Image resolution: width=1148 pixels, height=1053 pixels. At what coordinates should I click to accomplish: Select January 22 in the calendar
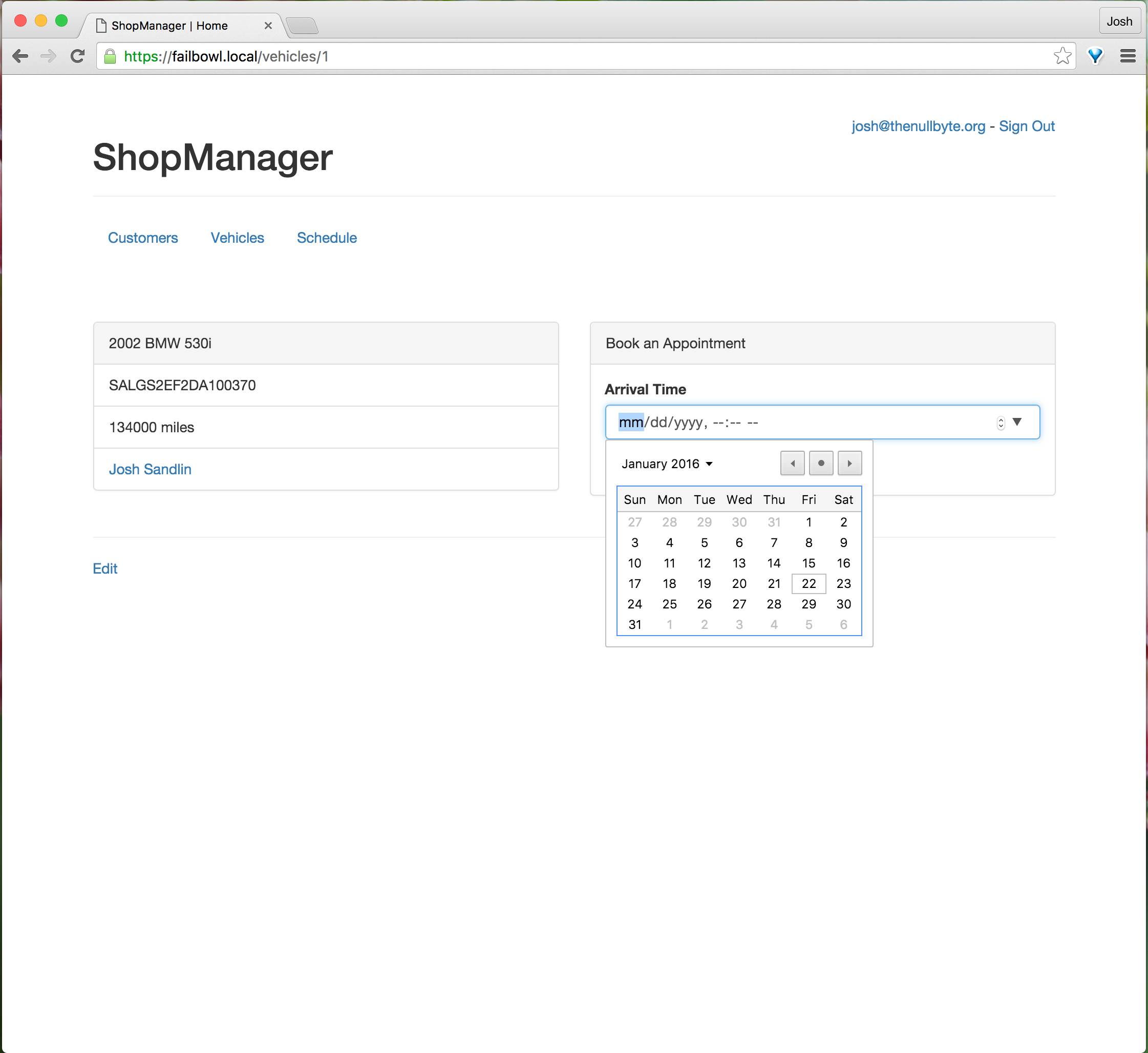pos(809,583)
